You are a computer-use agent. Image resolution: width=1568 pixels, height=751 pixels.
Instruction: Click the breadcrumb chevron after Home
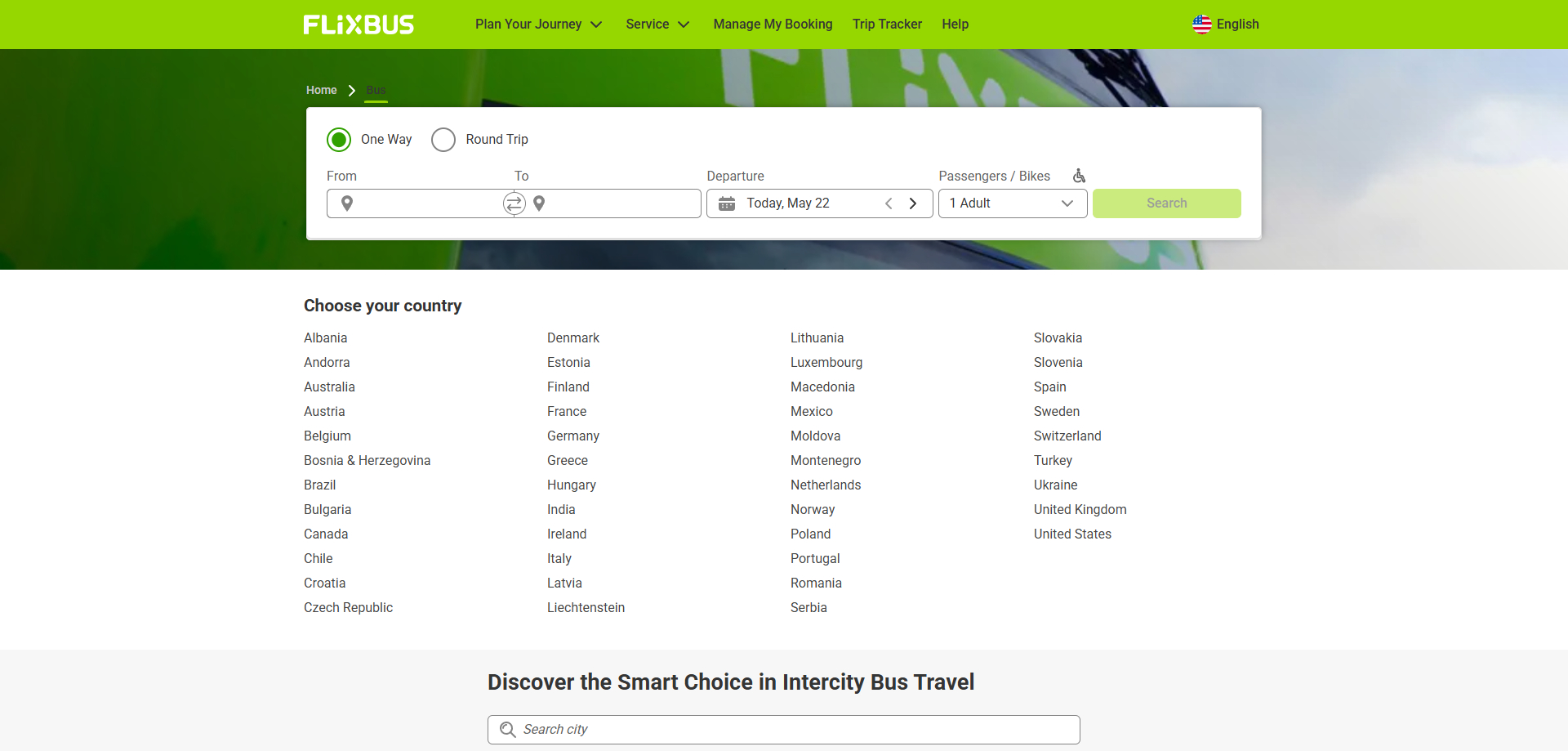(352, 91)
